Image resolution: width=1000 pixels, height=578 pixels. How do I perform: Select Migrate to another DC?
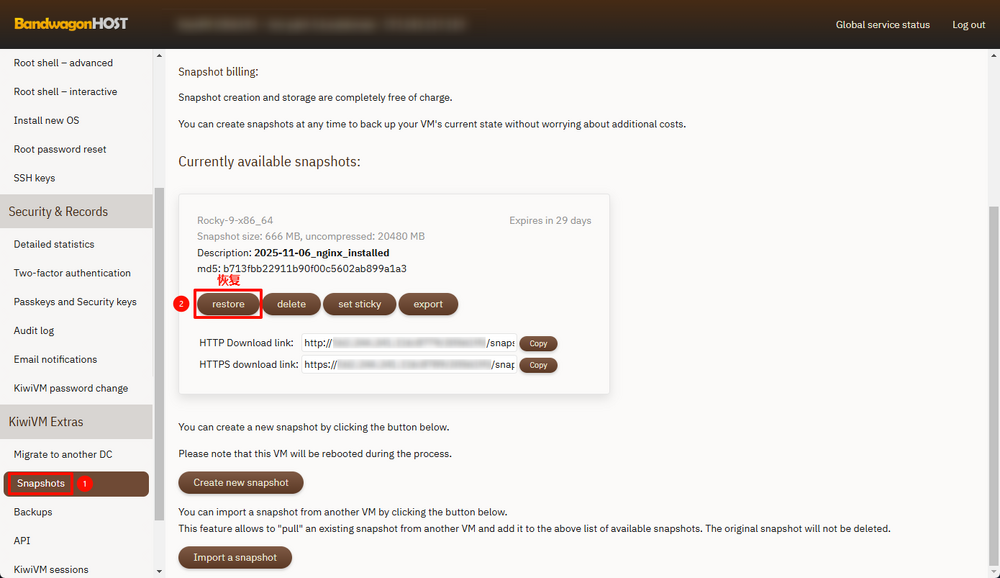click(x=63, y=455)
